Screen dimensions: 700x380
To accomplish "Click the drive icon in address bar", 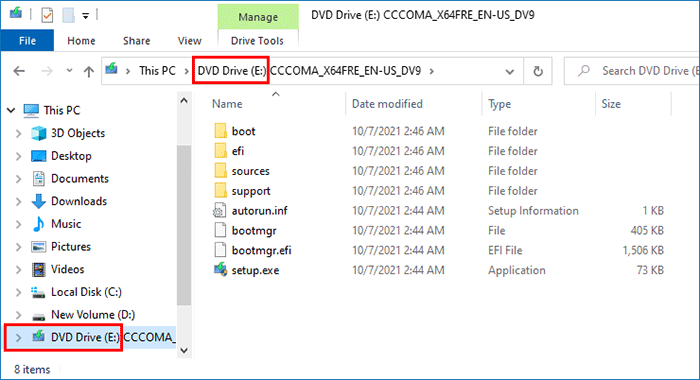I will click(112, 70).
